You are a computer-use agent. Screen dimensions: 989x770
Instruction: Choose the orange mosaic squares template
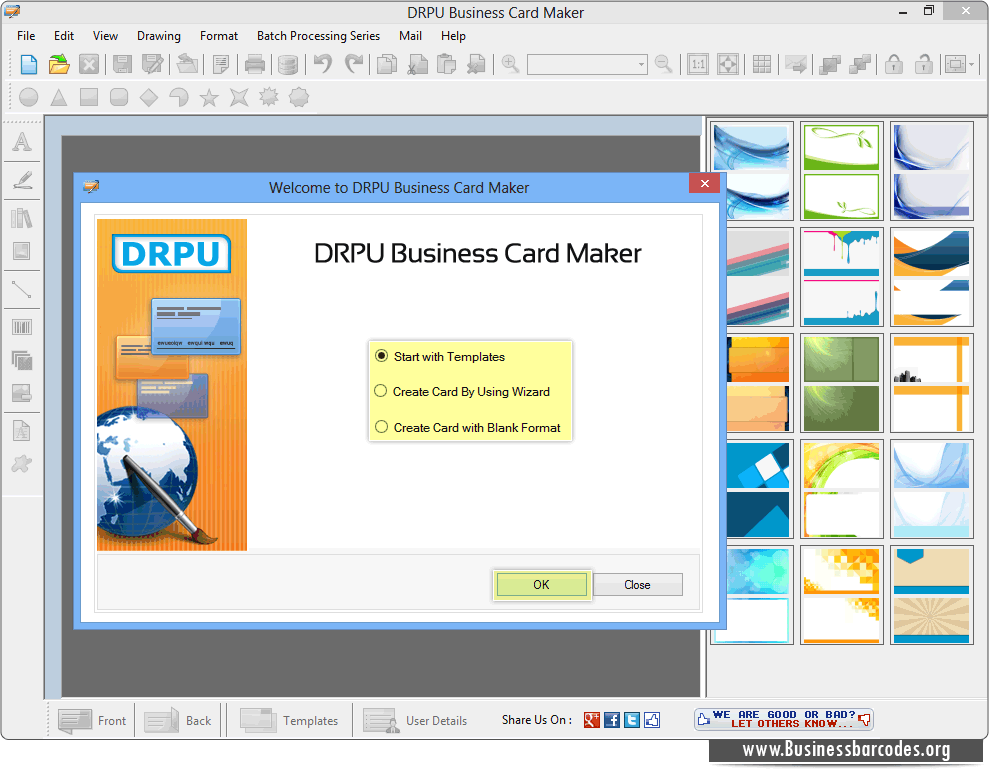click(841, 595)
